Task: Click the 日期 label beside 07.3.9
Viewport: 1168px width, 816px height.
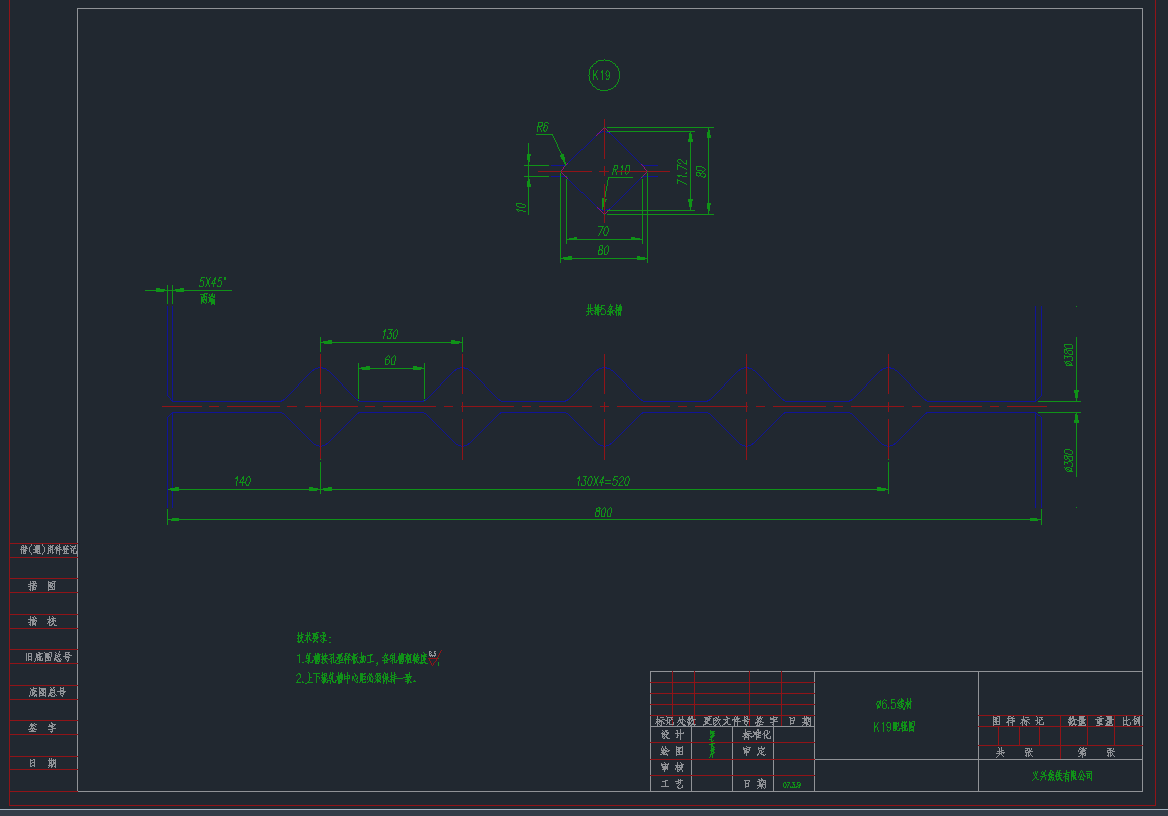Action: tap(754, 784)
